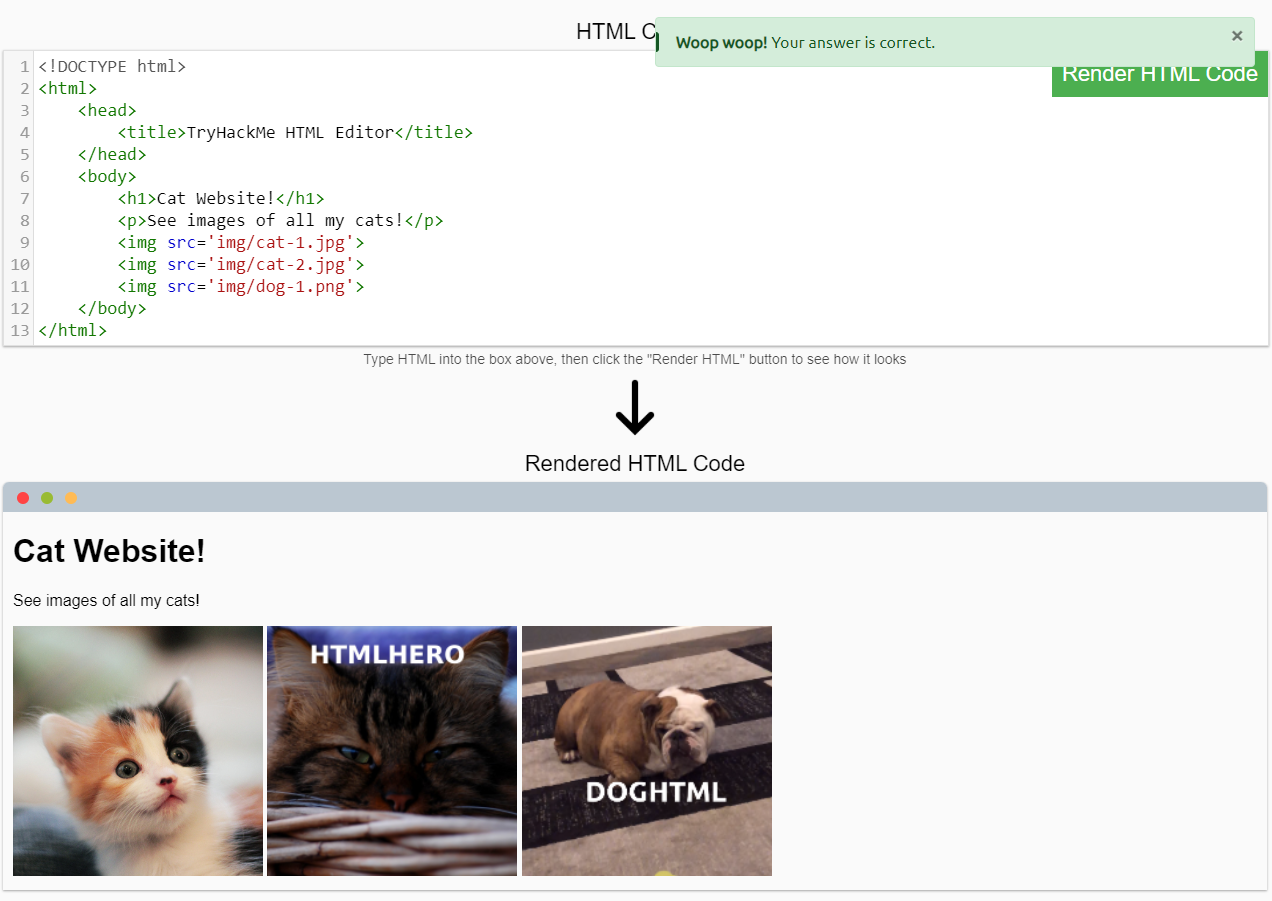Image resolution: width=1272 pixels, height=901 pixels.
Task: Click the red dot in mock browser bar
Action: (x=23, y=498)
